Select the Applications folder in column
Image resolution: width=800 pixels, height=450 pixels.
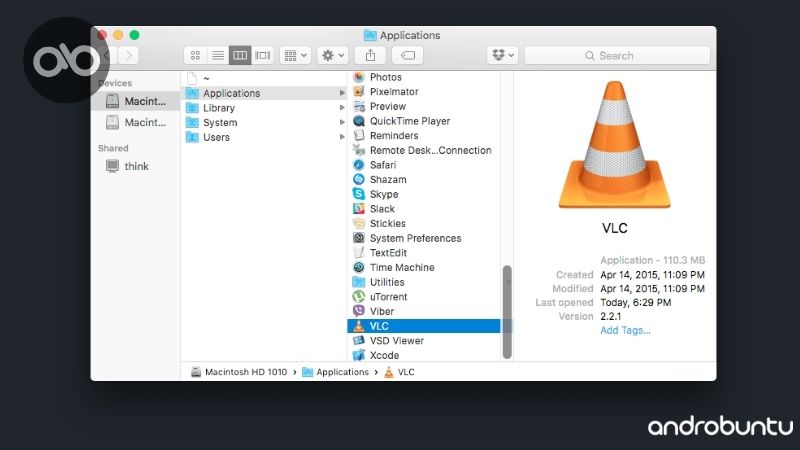point(265,93)
